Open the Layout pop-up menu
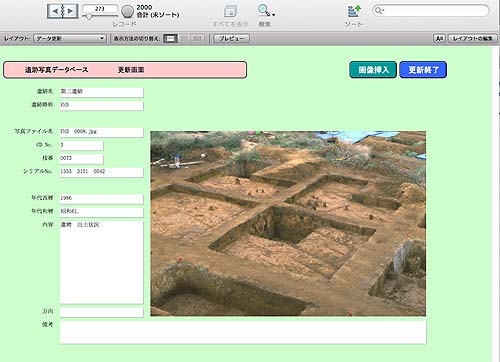Viewport: 500px width, 362px height. tap(70, 39)
